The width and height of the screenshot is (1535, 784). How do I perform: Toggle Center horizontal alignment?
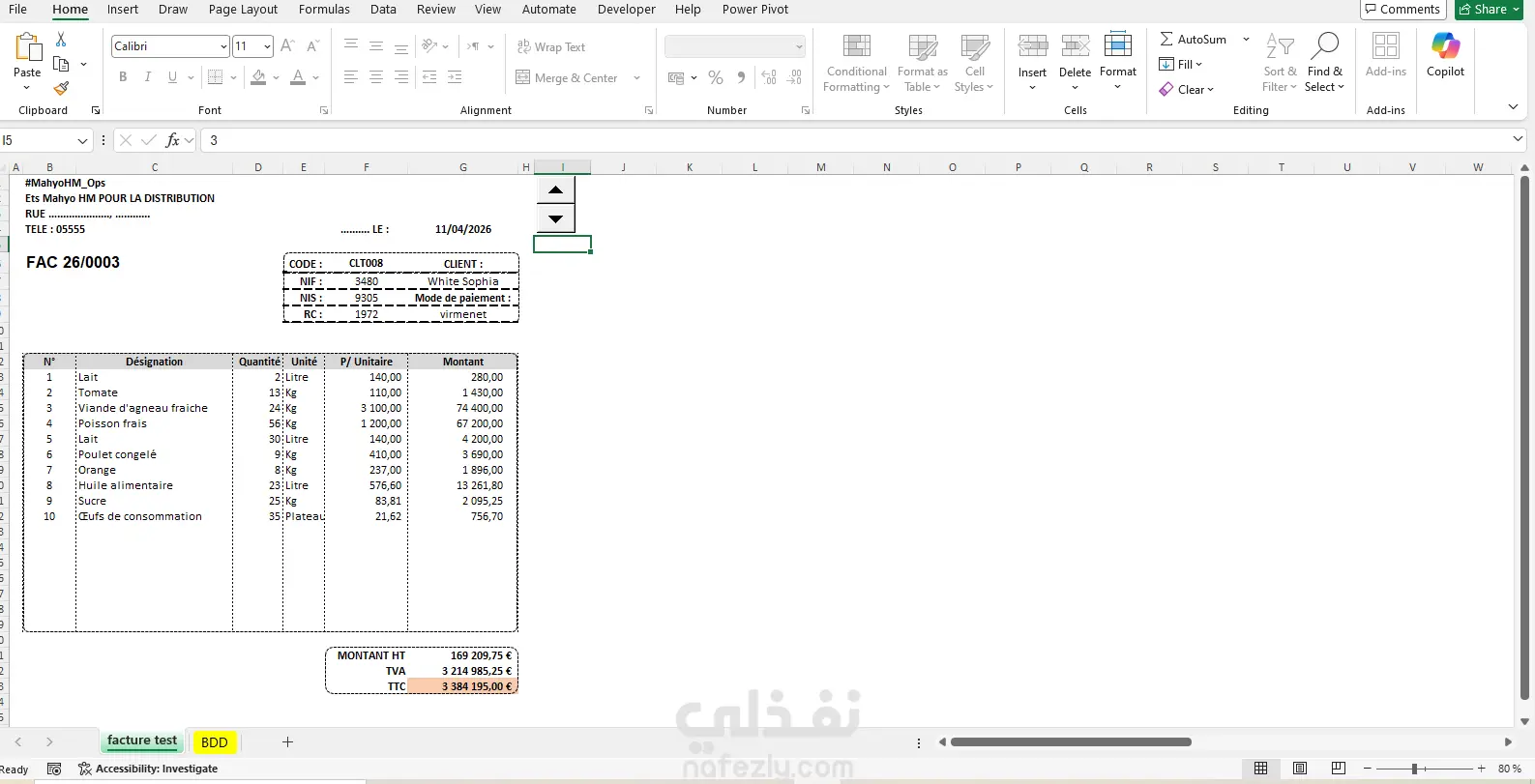click(375, 77)
